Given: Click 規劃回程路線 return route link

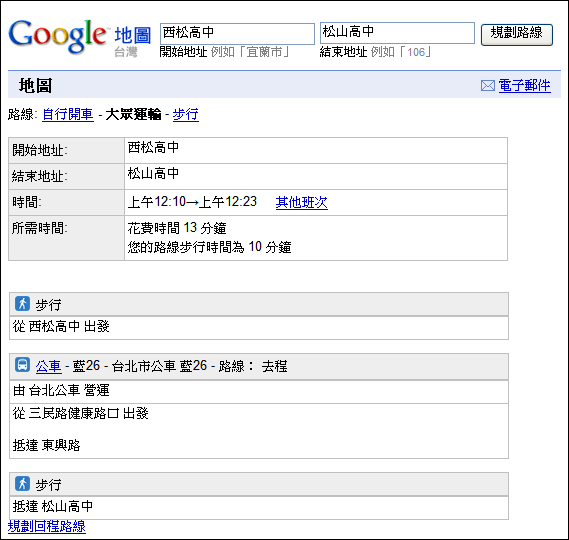Looking at the screenshot, I should coord(47,526).
